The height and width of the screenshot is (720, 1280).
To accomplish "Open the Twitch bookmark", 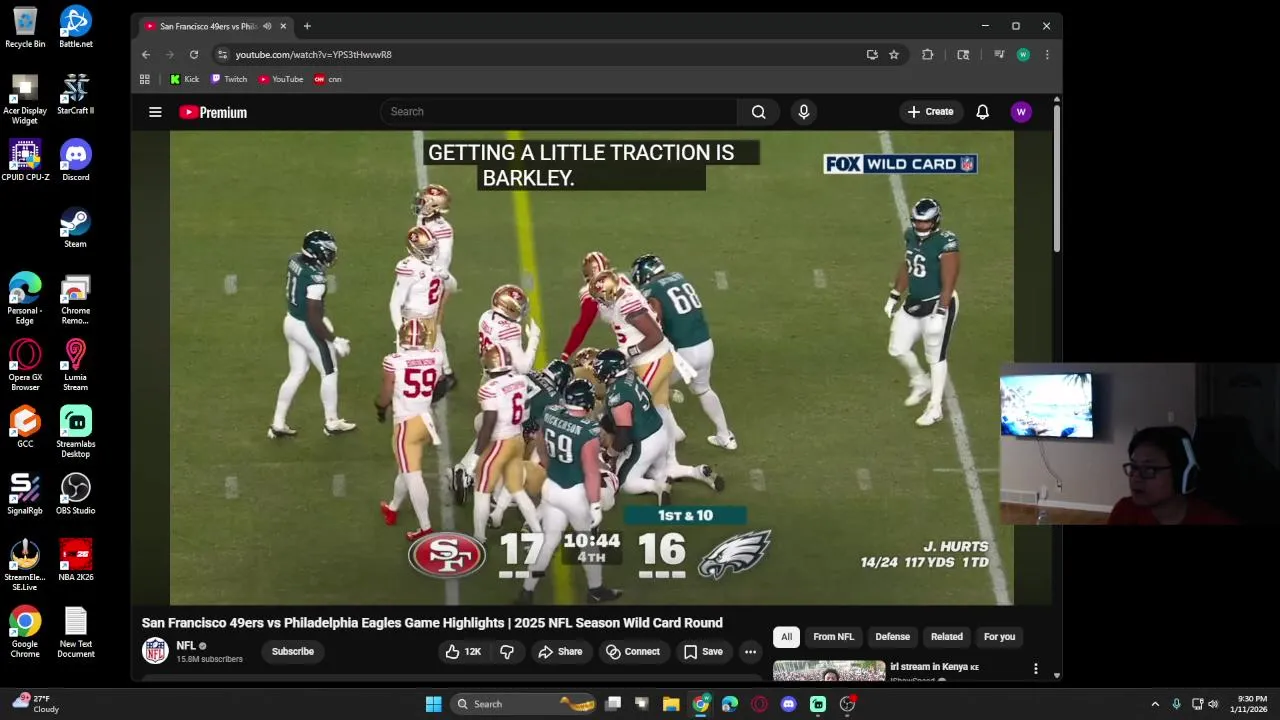I will [229, 79].
